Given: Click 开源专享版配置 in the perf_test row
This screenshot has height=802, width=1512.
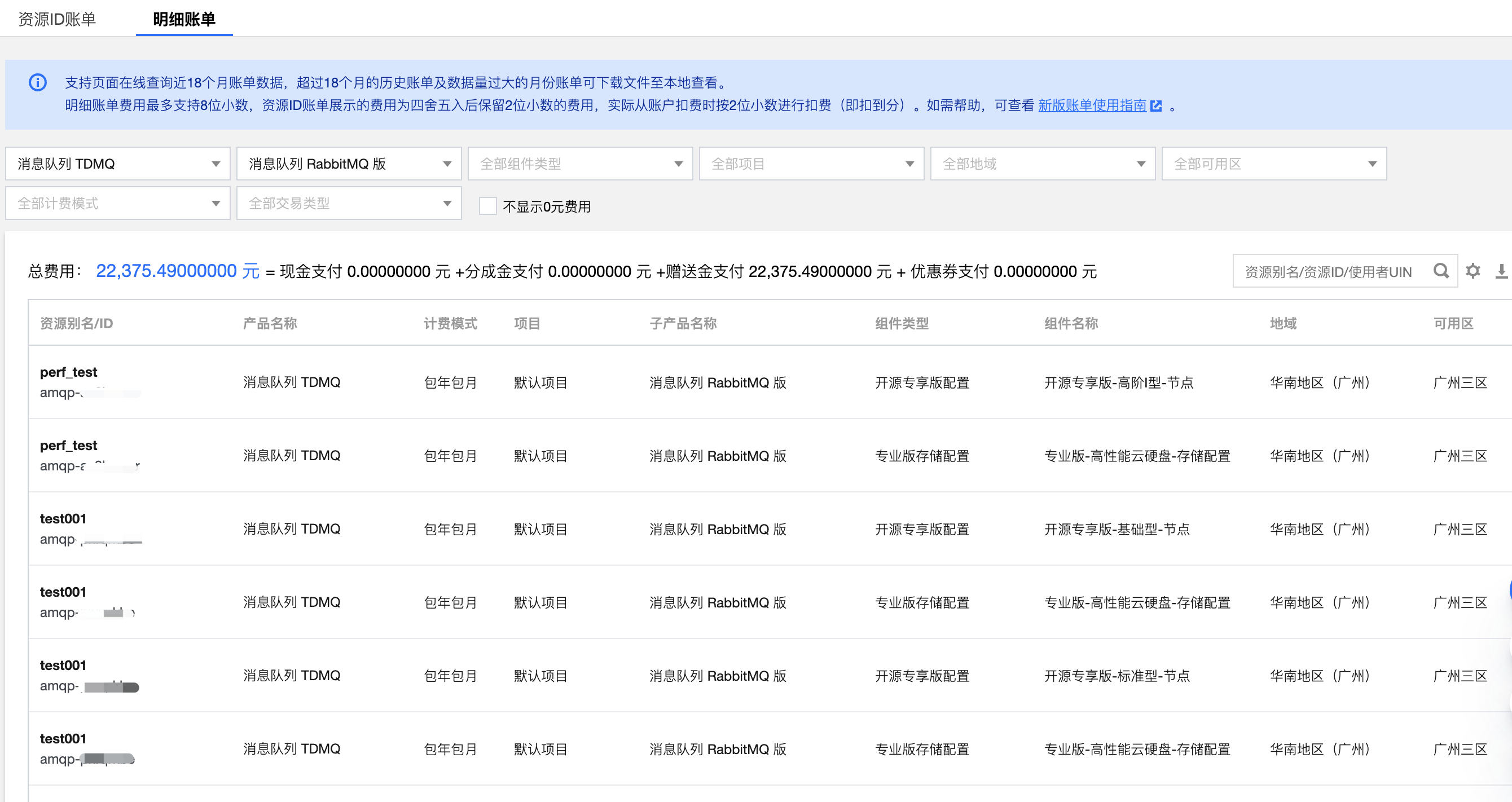Looking at the screenshot, I should click(922, 382).
